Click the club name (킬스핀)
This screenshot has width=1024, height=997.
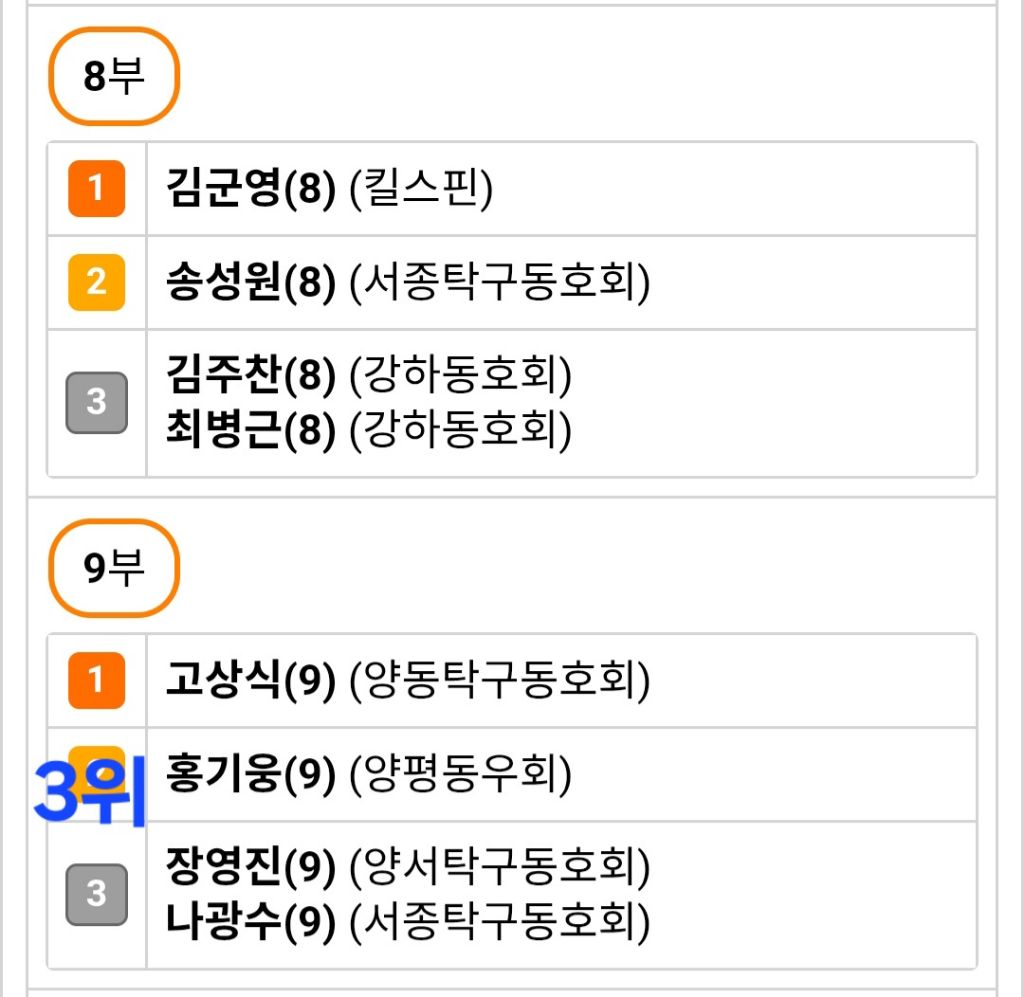[421, 189]
